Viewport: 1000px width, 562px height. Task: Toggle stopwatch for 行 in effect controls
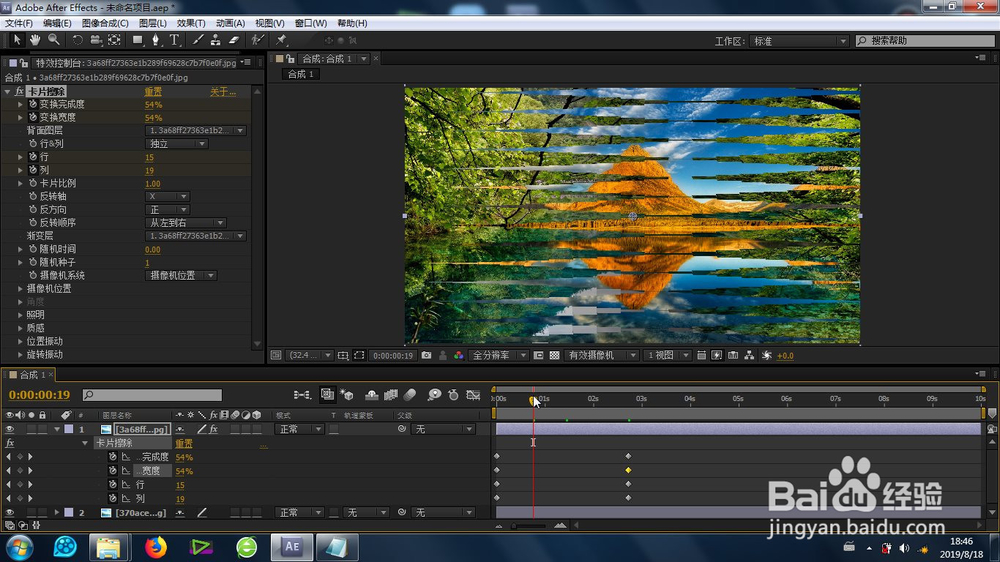click(x=33, y=157)
